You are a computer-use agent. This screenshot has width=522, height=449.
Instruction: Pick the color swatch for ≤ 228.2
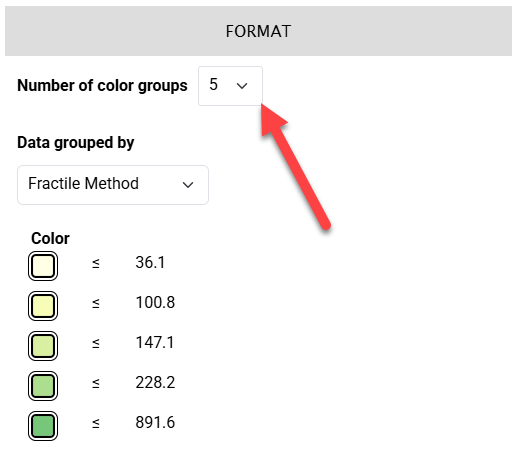click(x=43, y=386)
